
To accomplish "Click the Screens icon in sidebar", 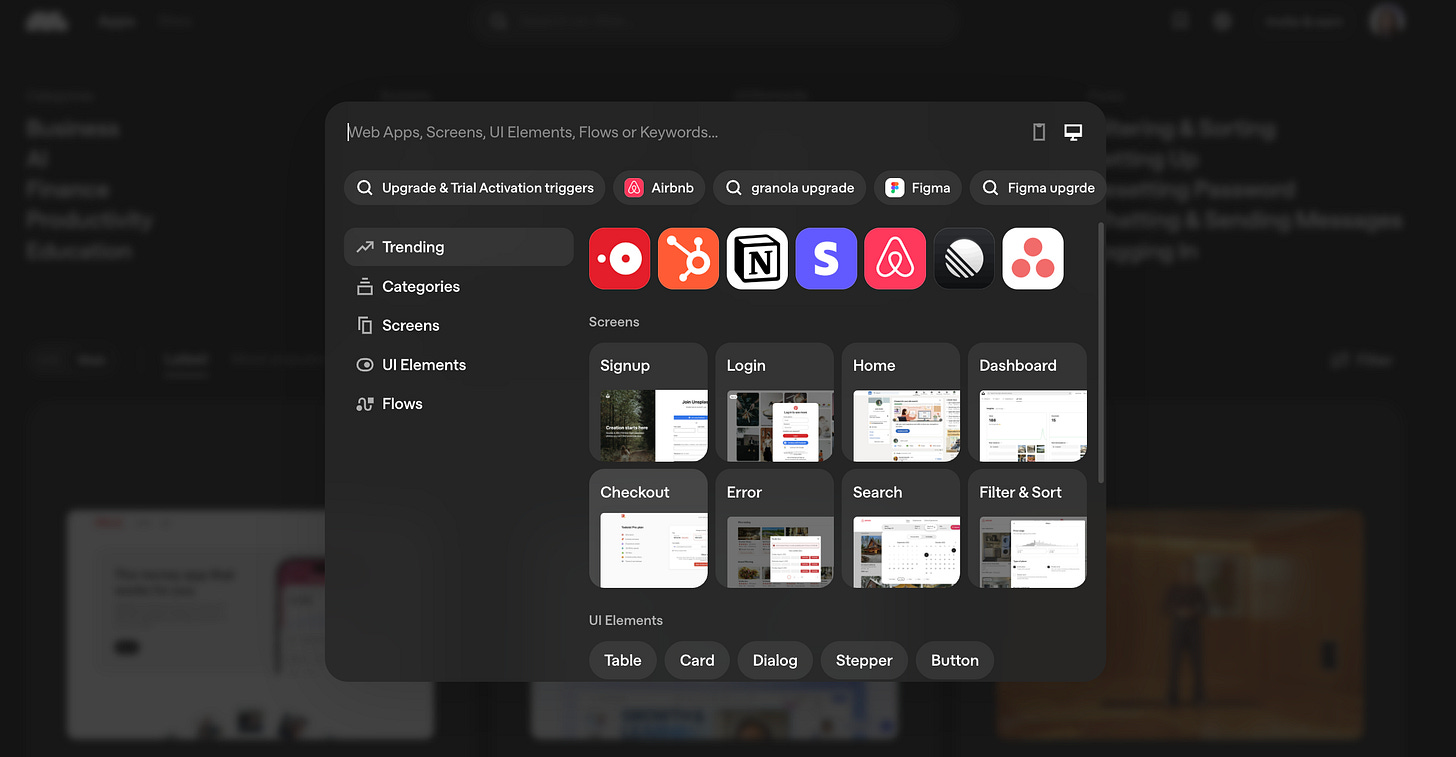I will point(365,325).
